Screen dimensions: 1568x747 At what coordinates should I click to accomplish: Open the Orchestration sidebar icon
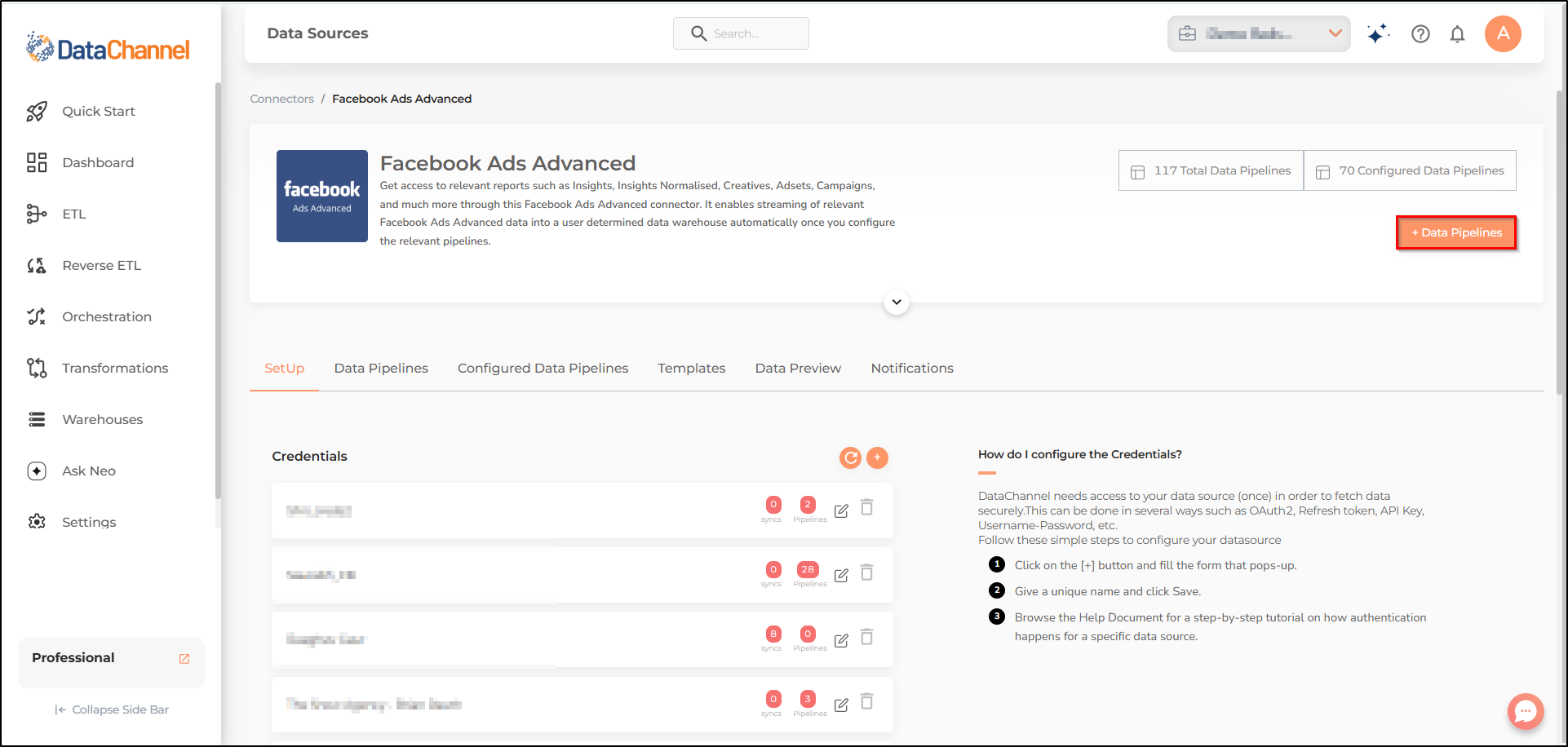click(x=37, y=316)
